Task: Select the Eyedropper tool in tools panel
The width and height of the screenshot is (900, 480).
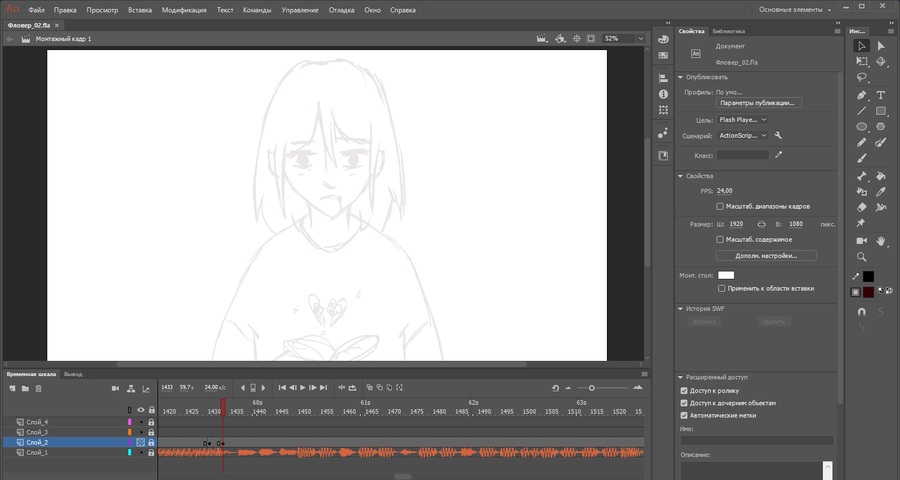Action: 880,192
